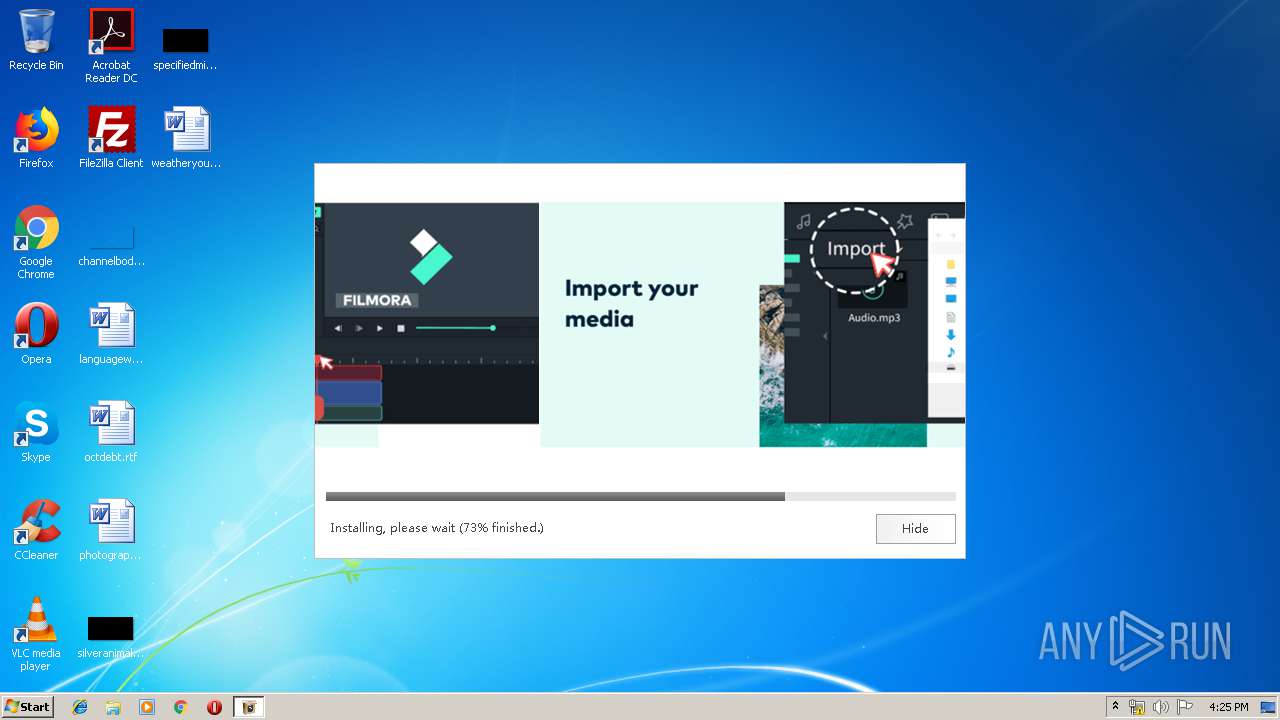Select the silveranimal... desktop file
Screen dimensions: 1280x720
coord(111,636)
